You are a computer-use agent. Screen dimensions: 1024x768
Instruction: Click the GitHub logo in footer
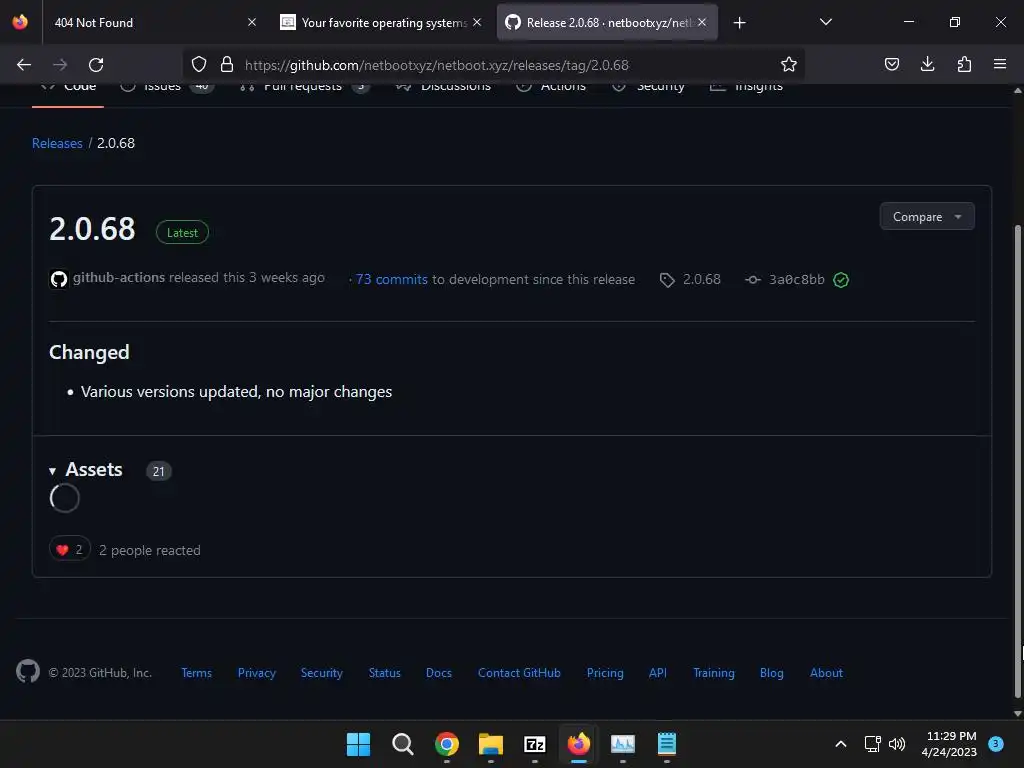pyautogui.click(x=28, y=671)
